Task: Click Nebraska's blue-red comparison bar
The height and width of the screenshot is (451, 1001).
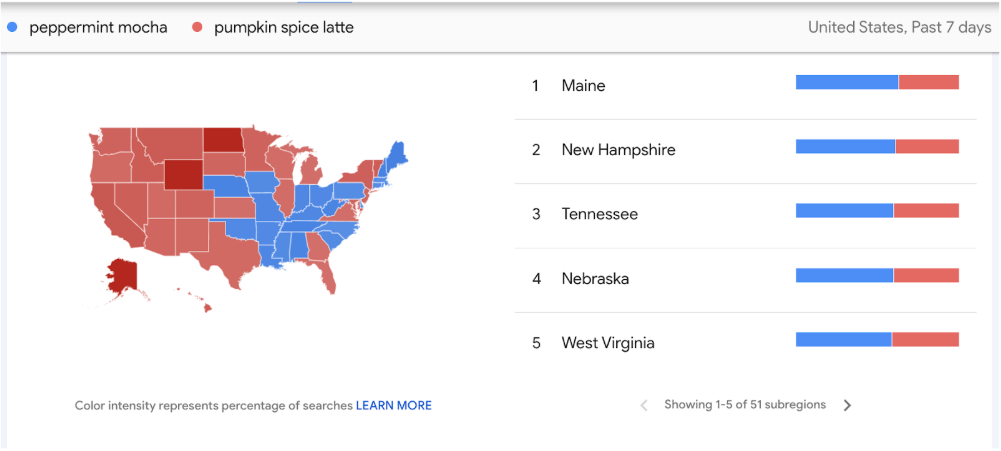Action: (877, 275)
